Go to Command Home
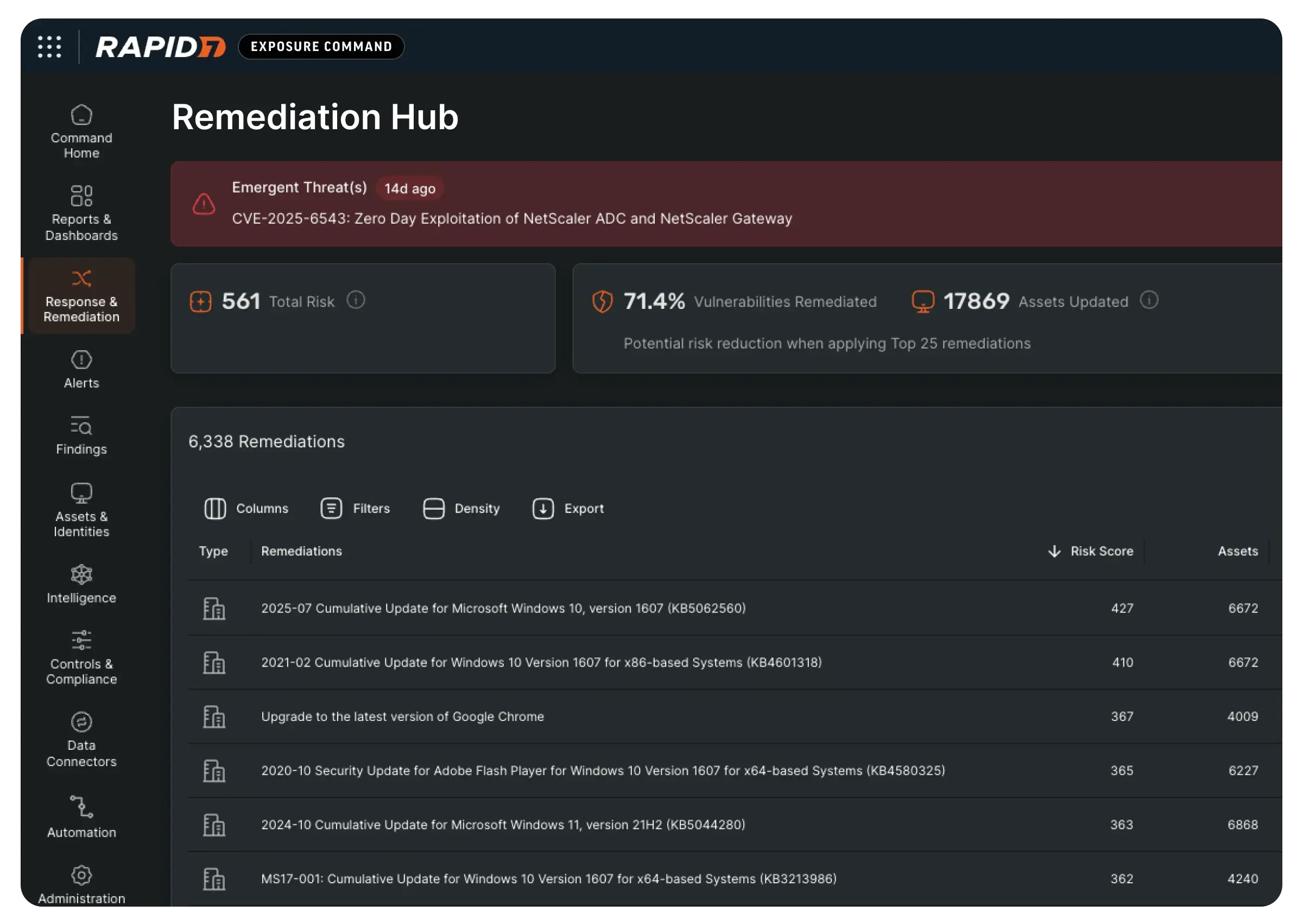The width and height of the screenshot is (1303, 924). coord(81,132)
